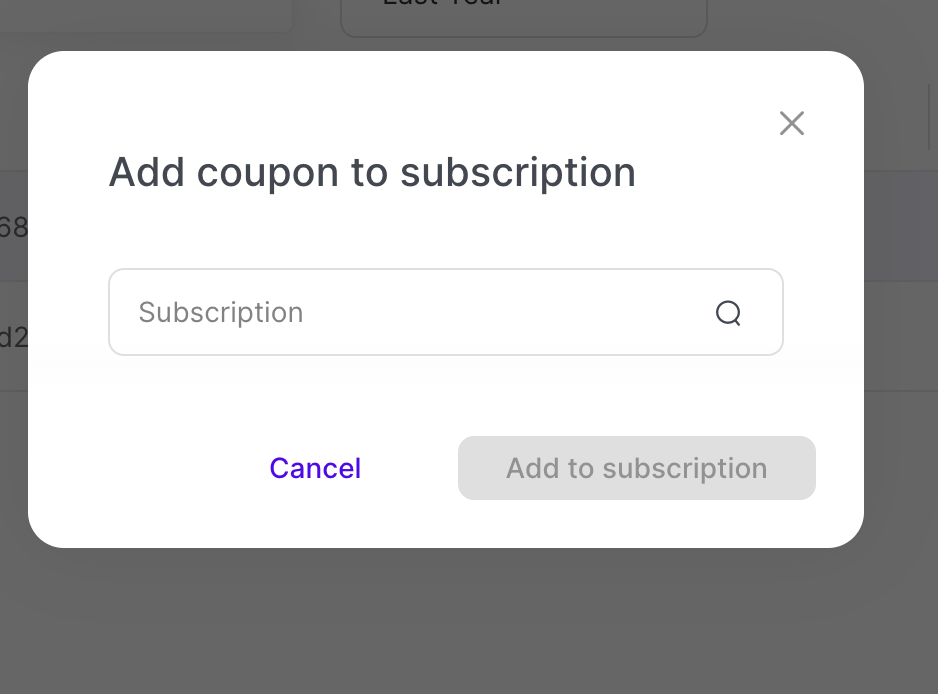
Task: Click the magnifier search icon
Action: click(728, 313)
